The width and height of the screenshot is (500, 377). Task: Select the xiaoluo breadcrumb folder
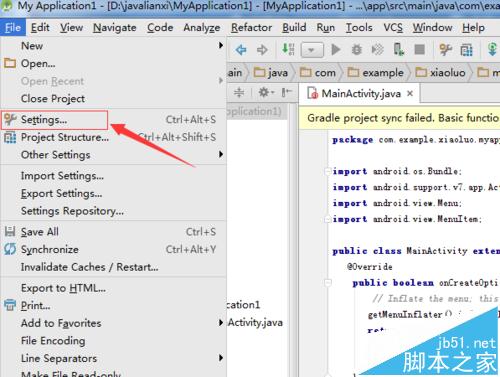440,72
